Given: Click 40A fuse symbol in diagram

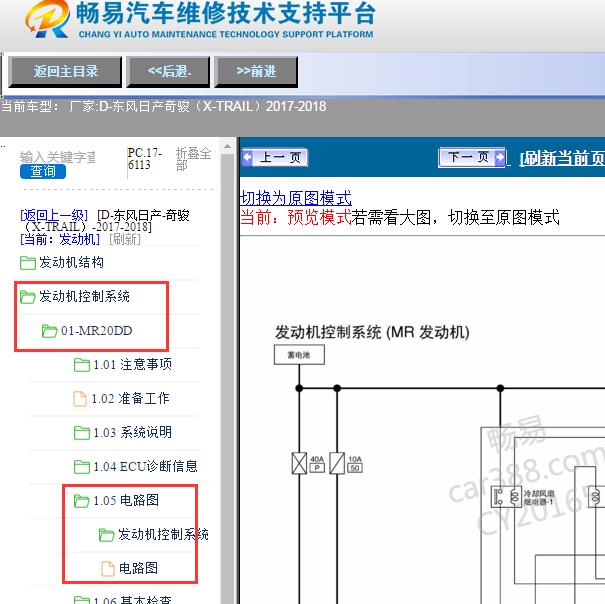Looking at the screenshot, I should click(x=299, y=463).
